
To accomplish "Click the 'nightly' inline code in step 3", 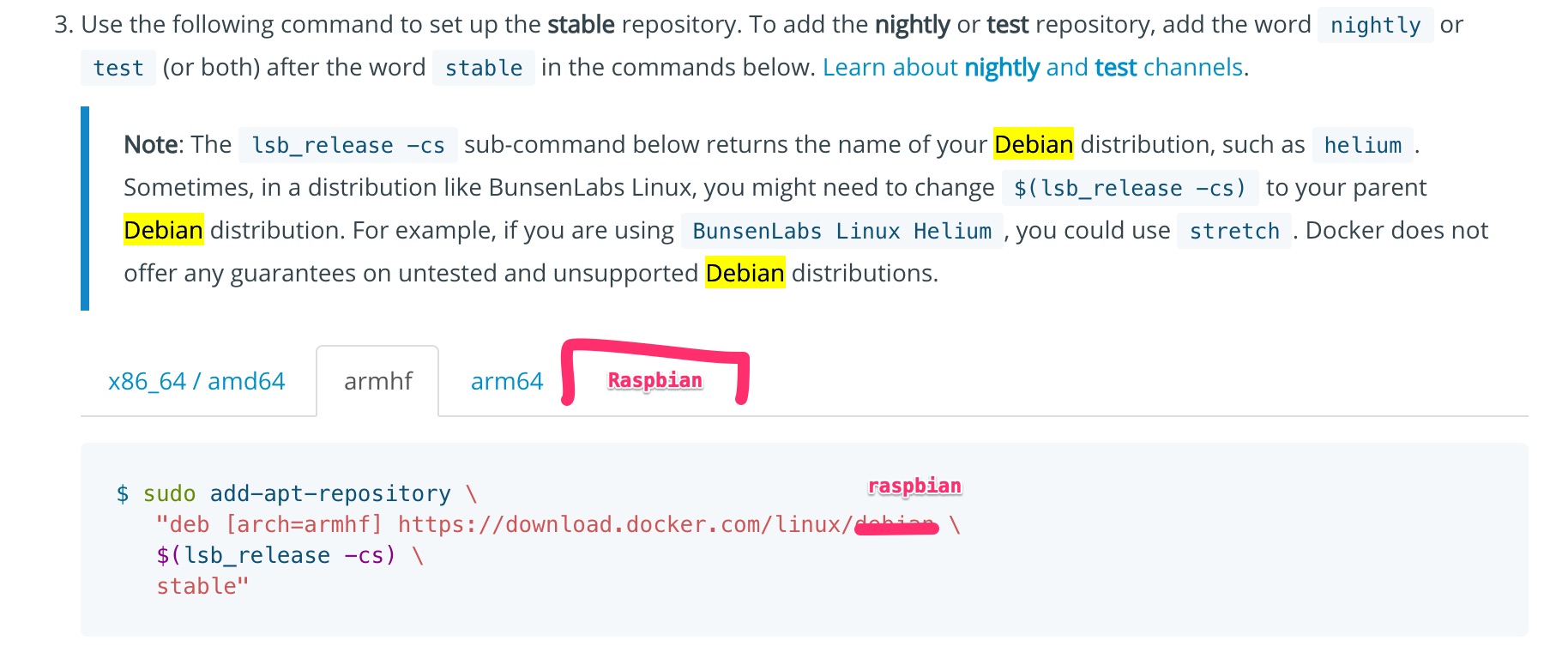I will click(1374, 25).
